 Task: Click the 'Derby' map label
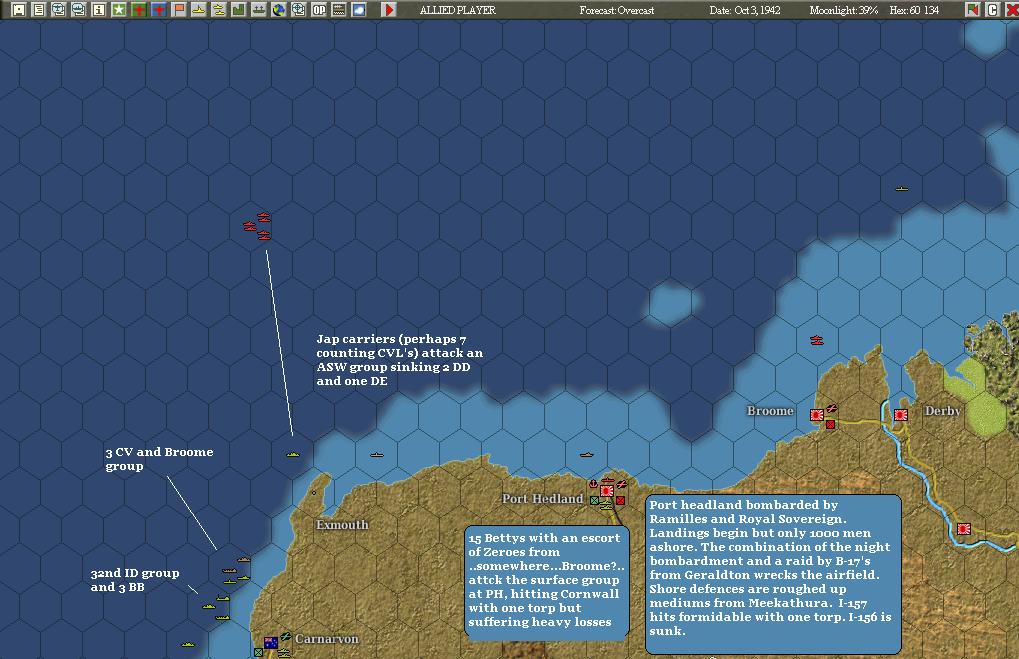click(x=942, y=411)
